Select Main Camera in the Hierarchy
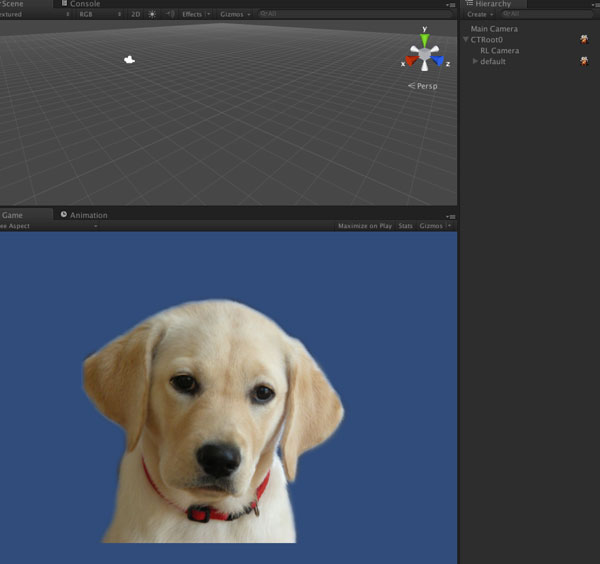 tap(494, 29)
